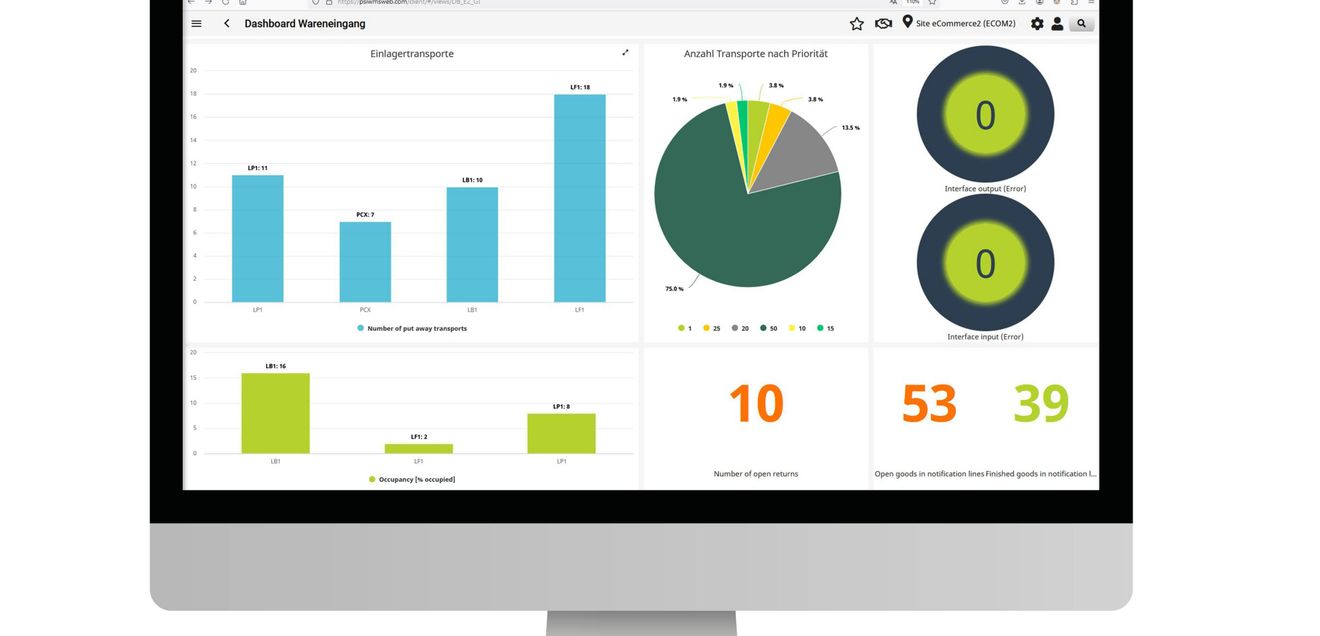Toggle priority 20 legend in the pie chart
1320x636 pixels.
[740, 328]
